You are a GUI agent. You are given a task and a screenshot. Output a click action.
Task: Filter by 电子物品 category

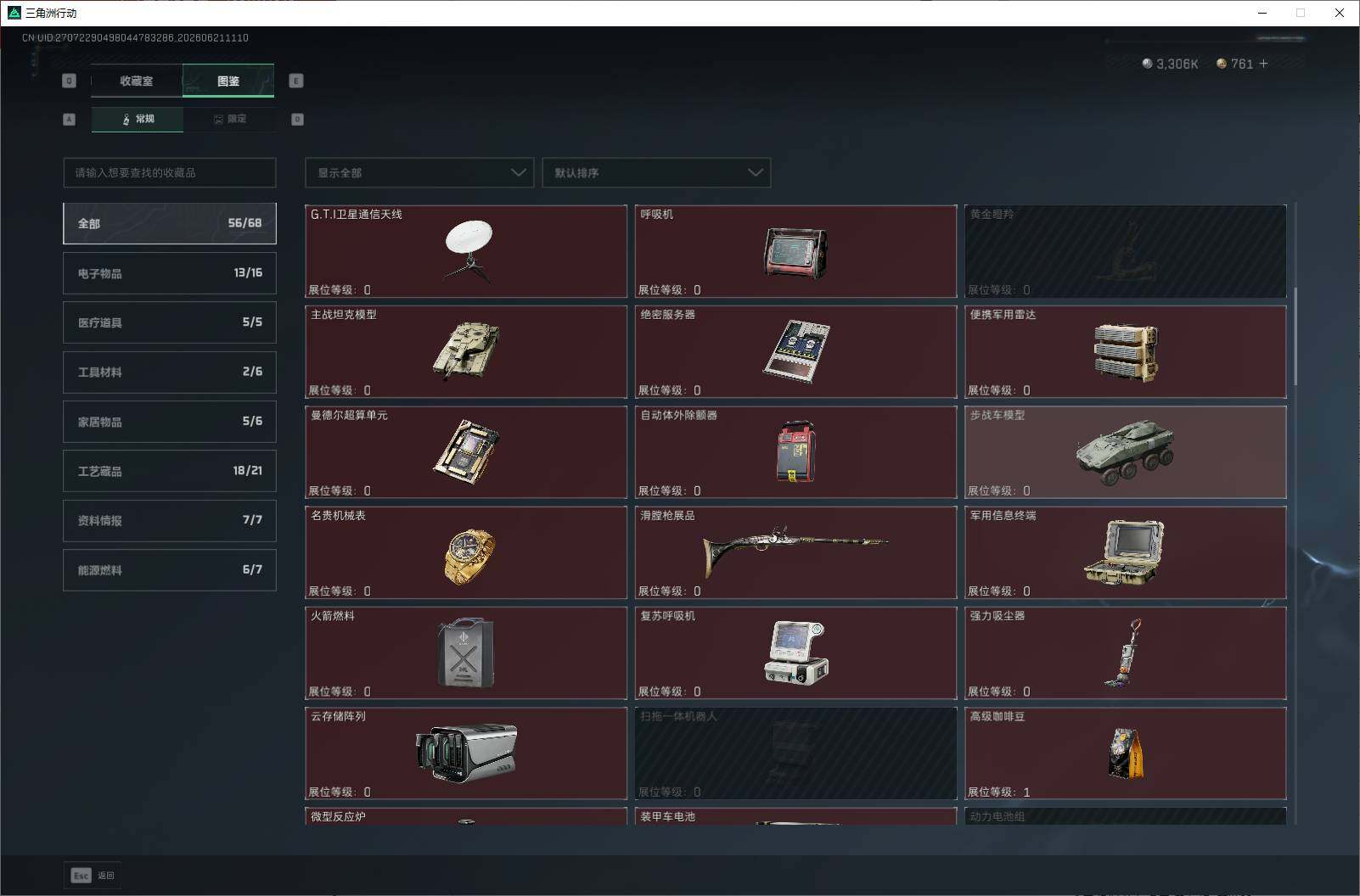(170, 273)
